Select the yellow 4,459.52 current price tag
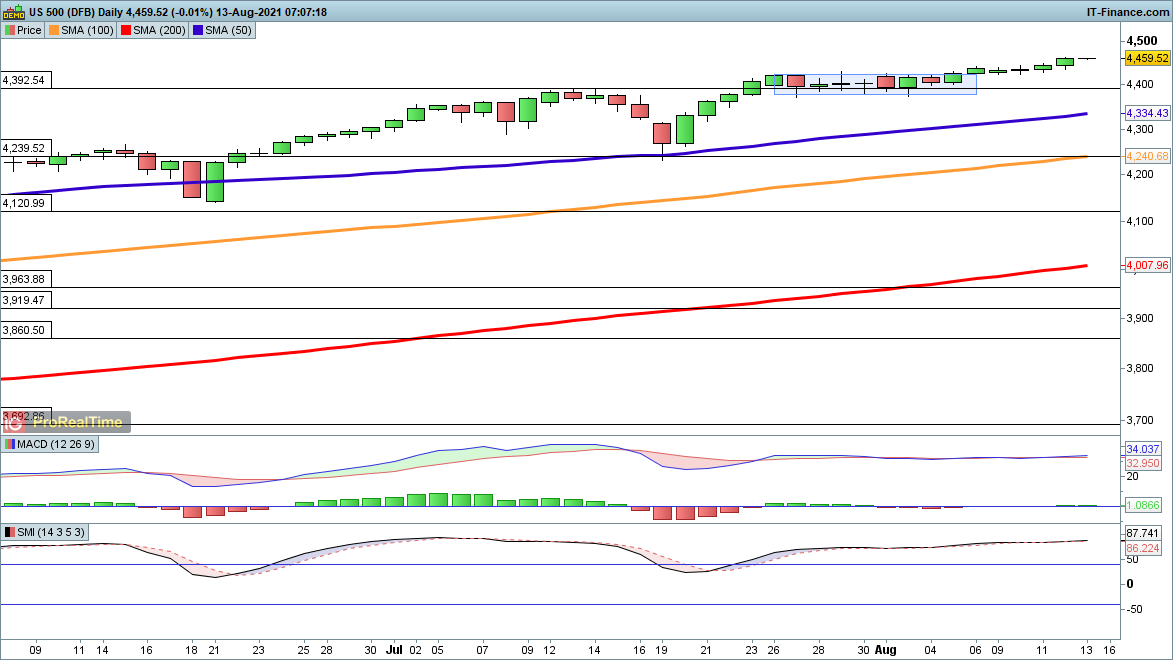The height and width of the screenshot is (660, 1173). pyautogui.click(x=1147, y=58)
